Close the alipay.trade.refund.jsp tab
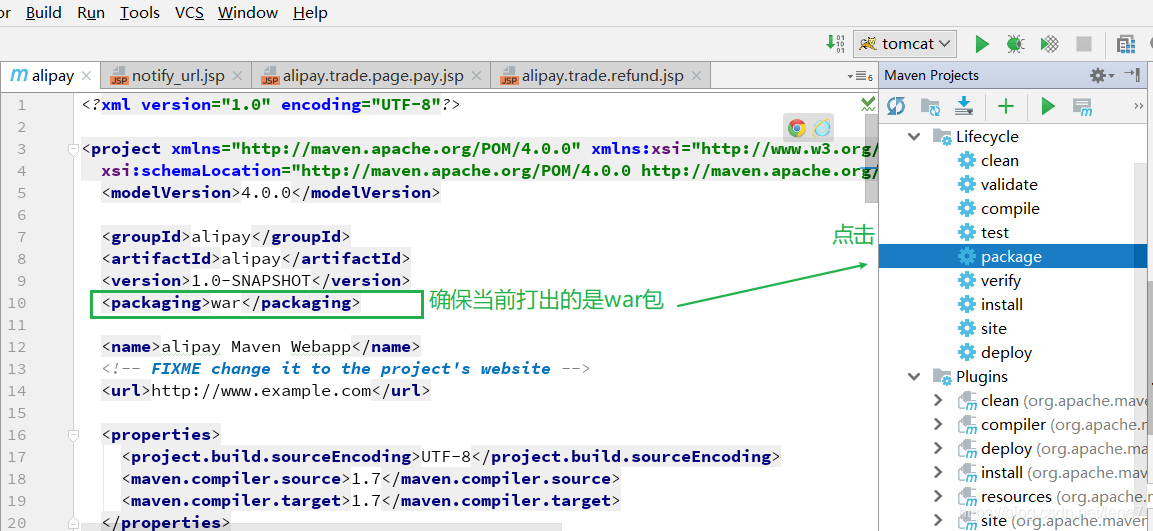 point(696,76)
